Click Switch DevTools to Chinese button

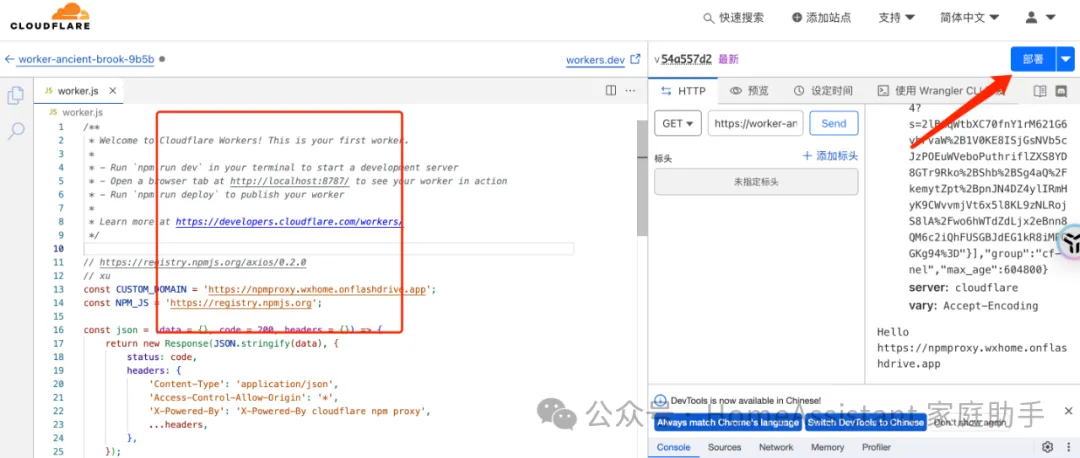click(x=866, y=423)
